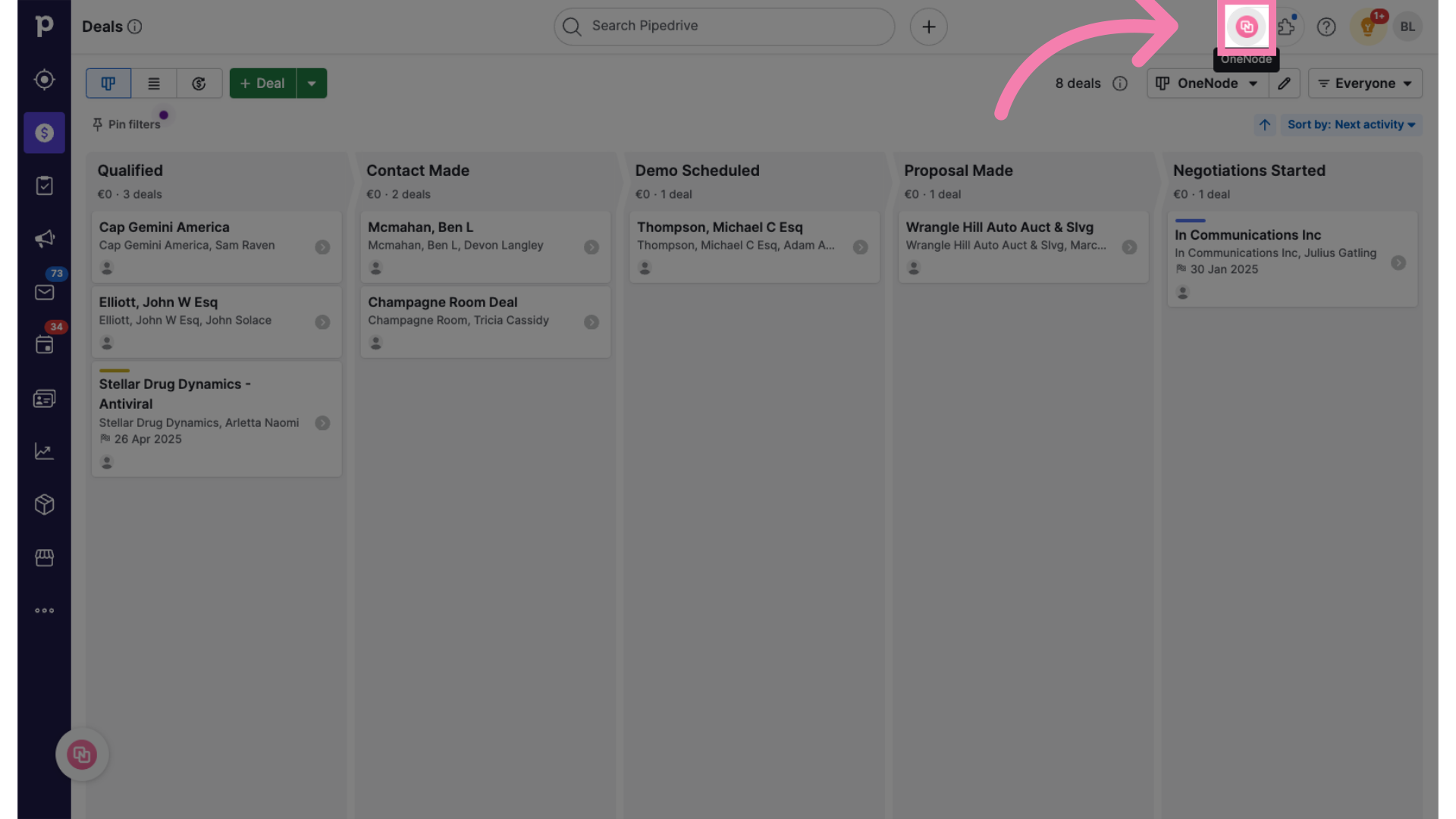Open the inbox mail icon in sidebar

(x=44, y=292)
